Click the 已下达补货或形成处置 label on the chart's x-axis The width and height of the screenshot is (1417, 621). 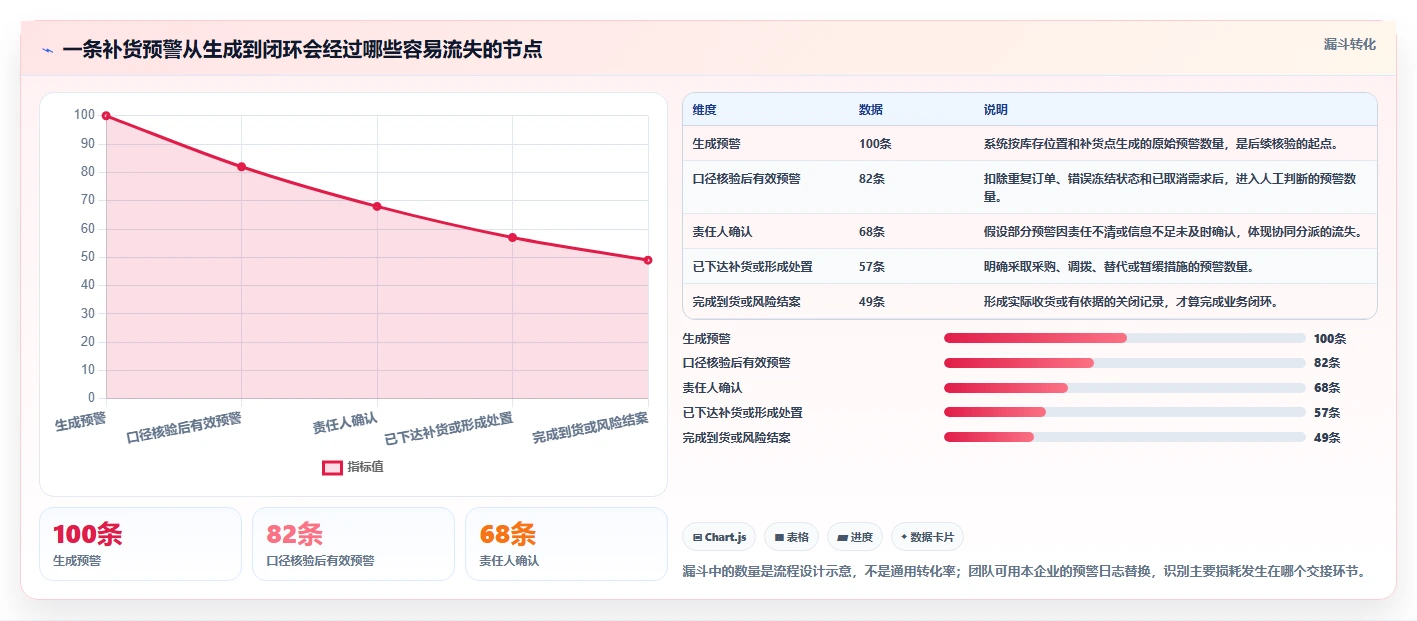(x=449, y=428)
